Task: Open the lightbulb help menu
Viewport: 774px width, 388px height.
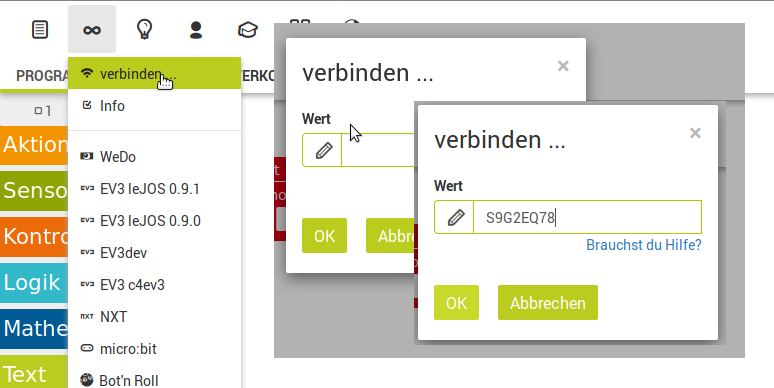Action: click(x=144, y=29)
